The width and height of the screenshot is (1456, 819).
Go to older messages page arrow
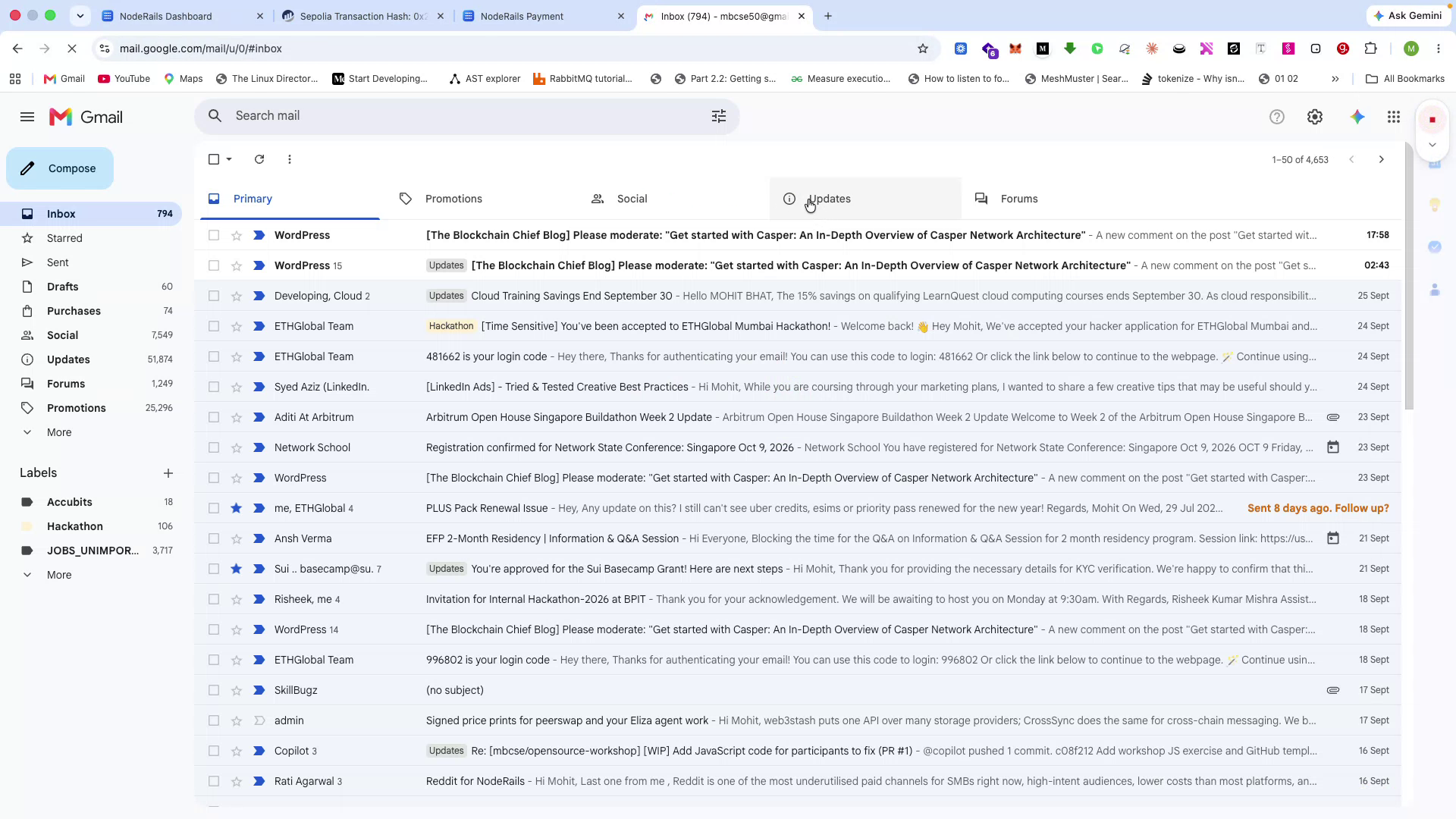click(x=1382, y=159)
